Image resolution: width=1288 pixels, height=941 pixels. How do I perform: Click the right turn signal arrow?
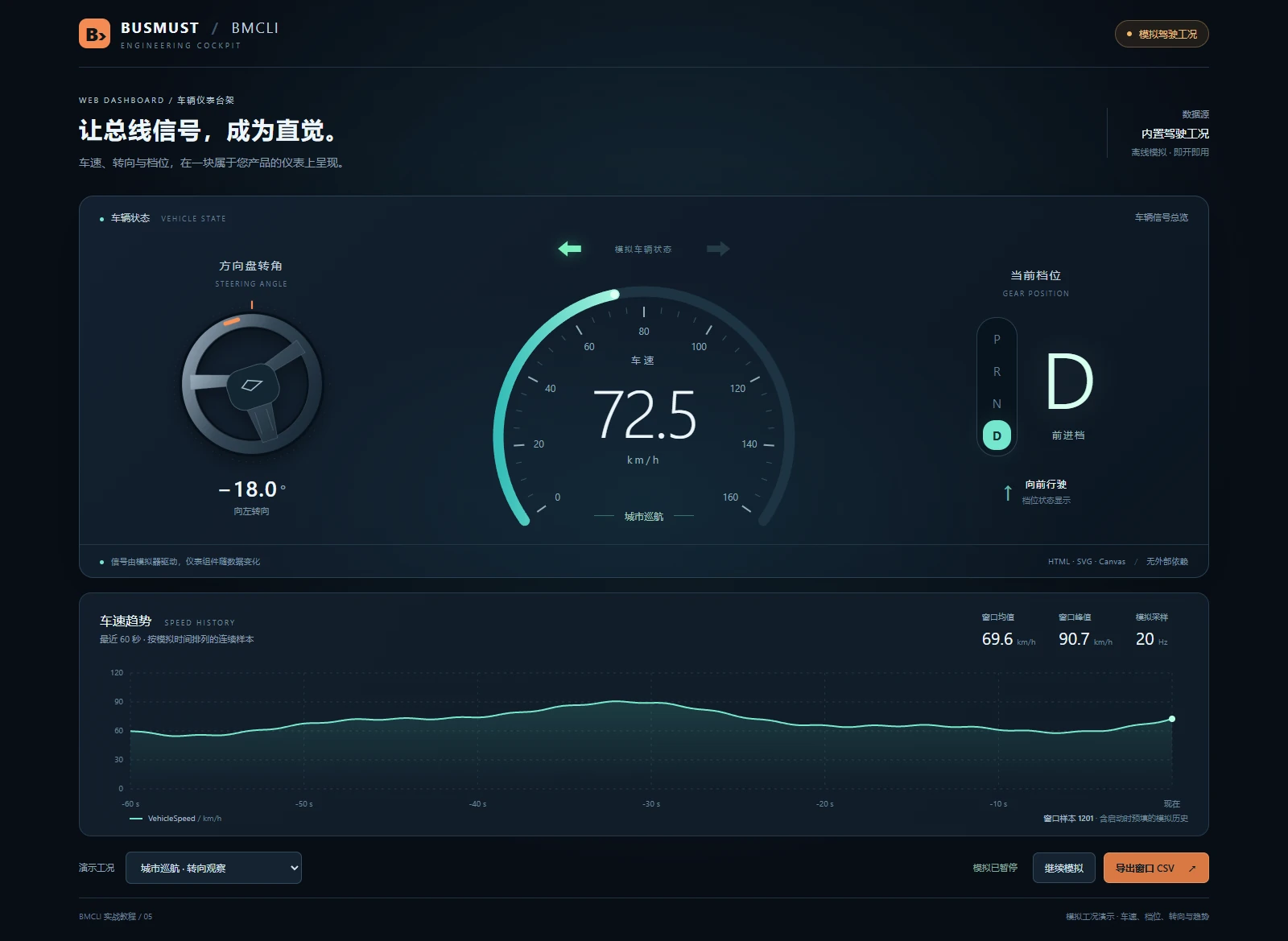coord(718,249)
